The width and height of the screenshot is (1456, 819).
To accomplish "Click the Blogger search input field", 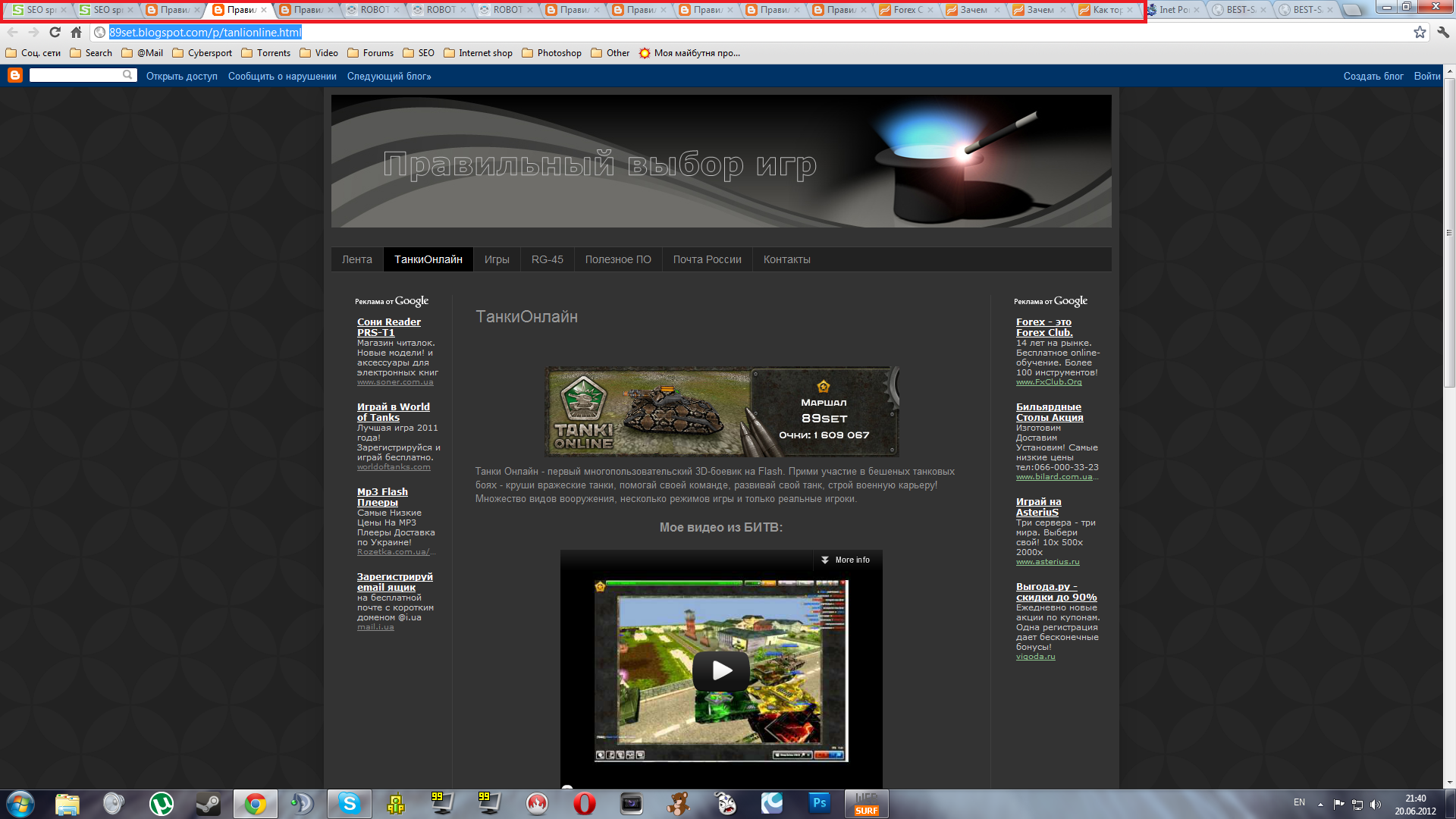I will pyautogui.click(x=76, y=75).
